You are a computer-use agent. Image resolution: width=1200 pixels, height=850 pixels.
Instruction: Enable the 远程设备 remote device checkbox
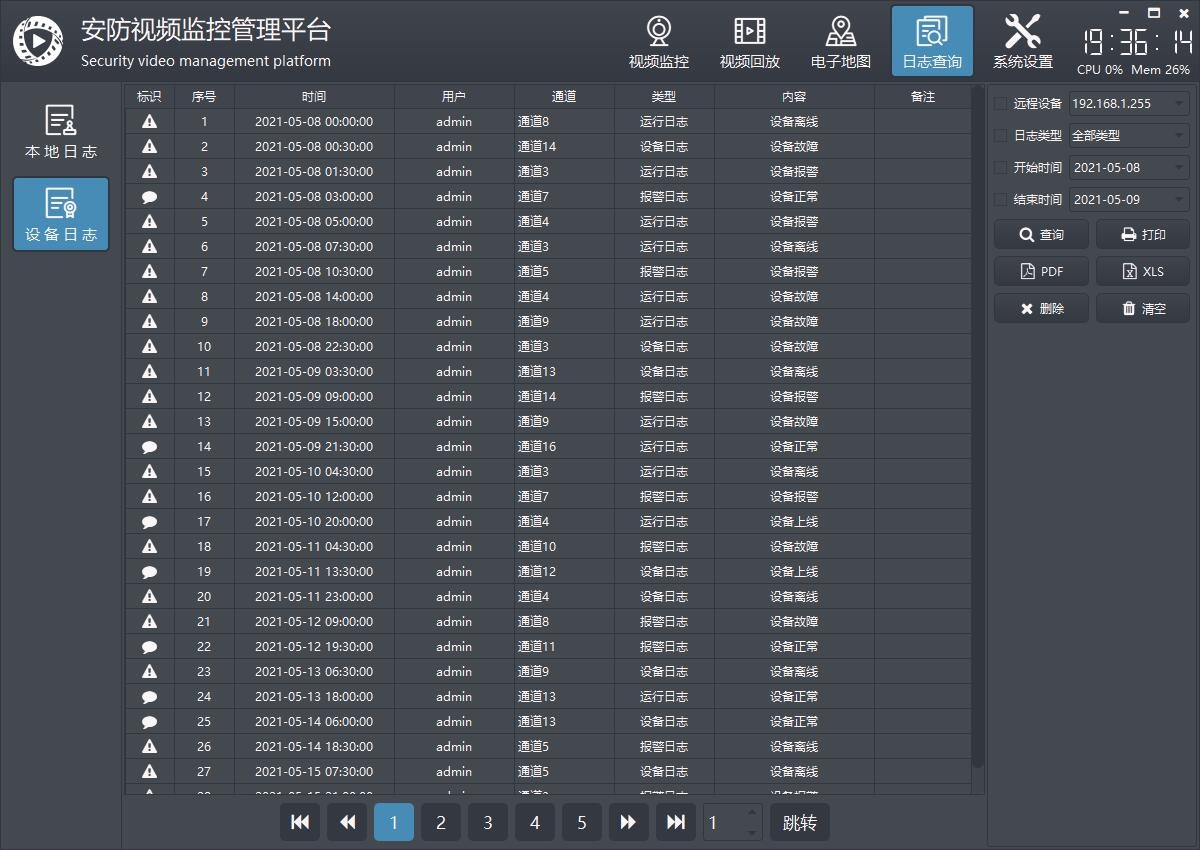1001,103
